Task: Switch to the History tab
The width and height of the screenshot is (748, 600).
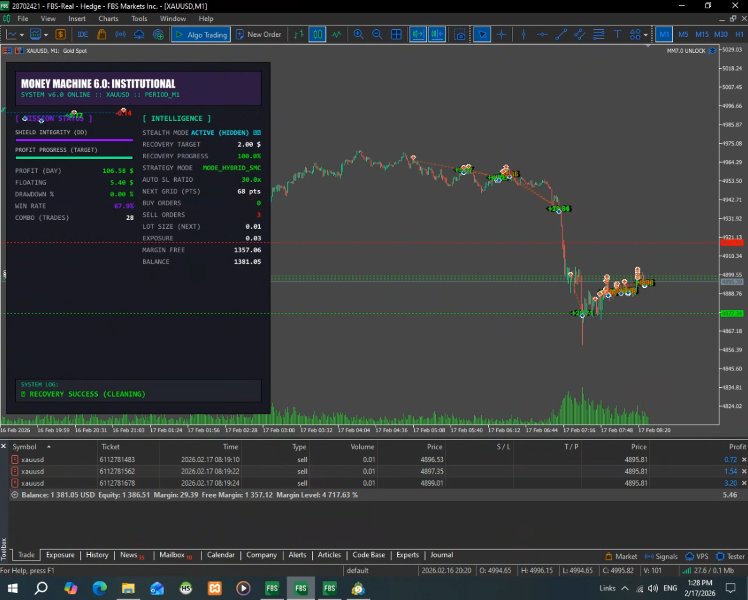Action: click(x=97, y=555)
